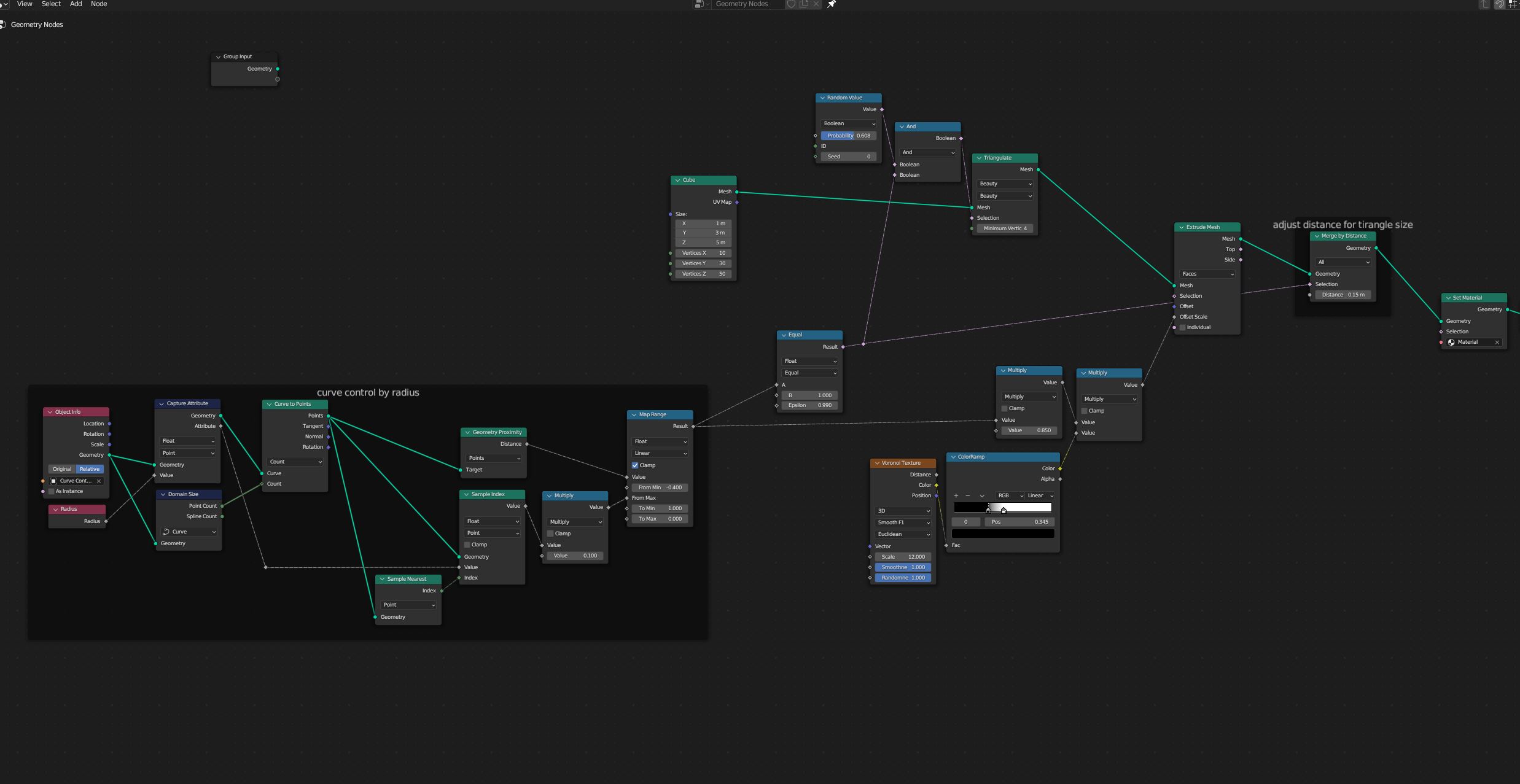Click Extrude Mesh Top output socket

pyautogui.click(x=1241, y=249)
